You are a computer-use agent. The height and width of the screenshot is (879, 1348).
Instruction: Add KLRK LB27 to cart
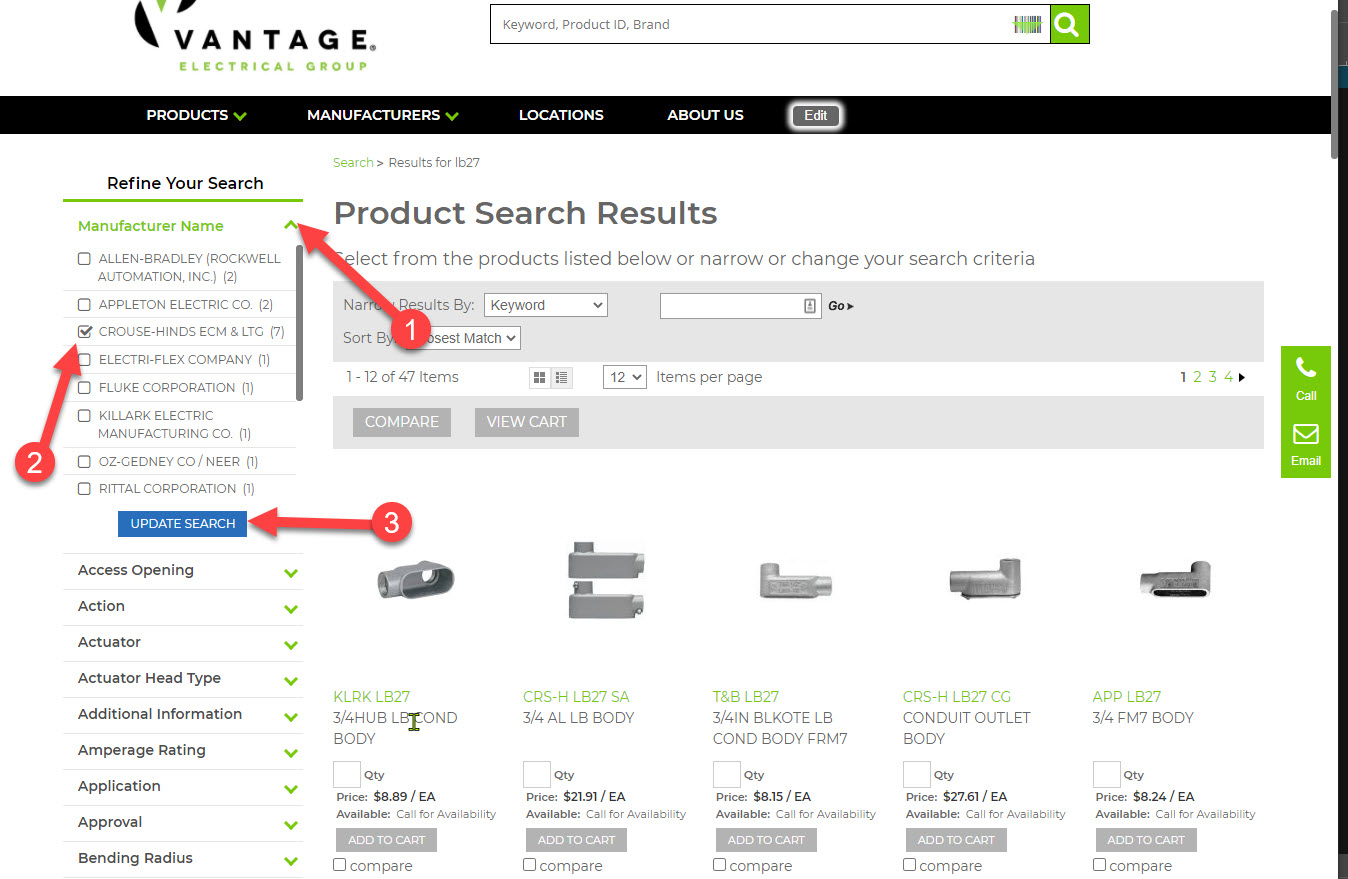point(387,840)
